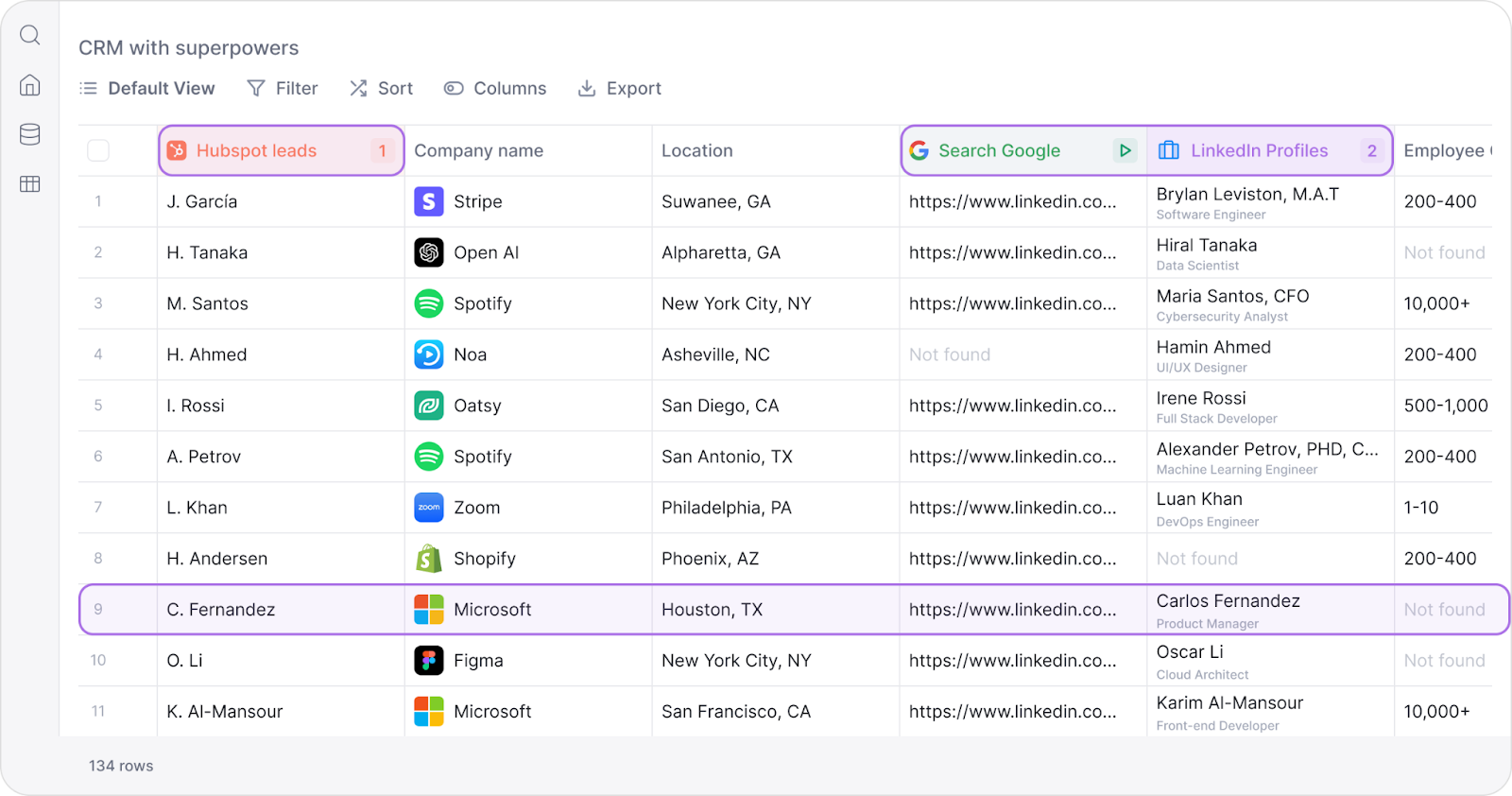This screenshot has height=796, width=1512.
Task: Click the Microsoft logo in C. Fernandez row
Action: [x=429, y=610]
